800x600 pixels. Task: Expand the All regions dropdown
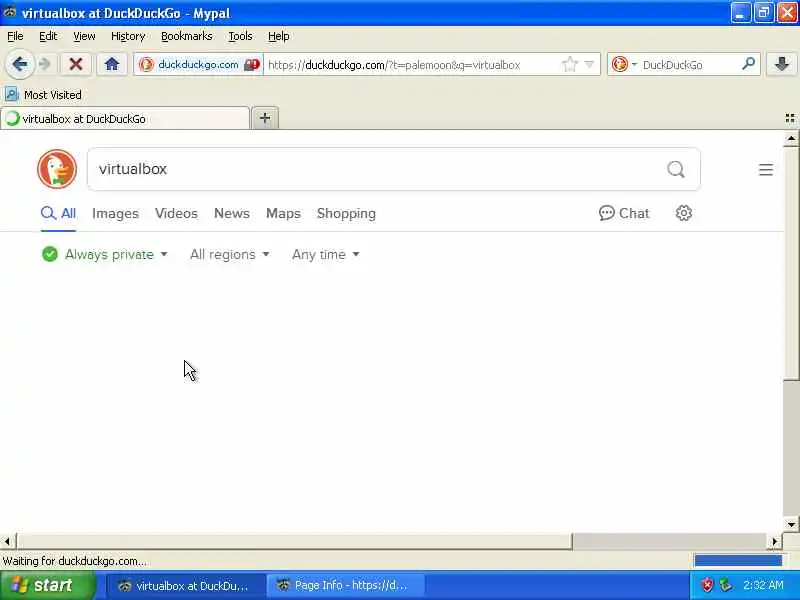tap(230, 254)
